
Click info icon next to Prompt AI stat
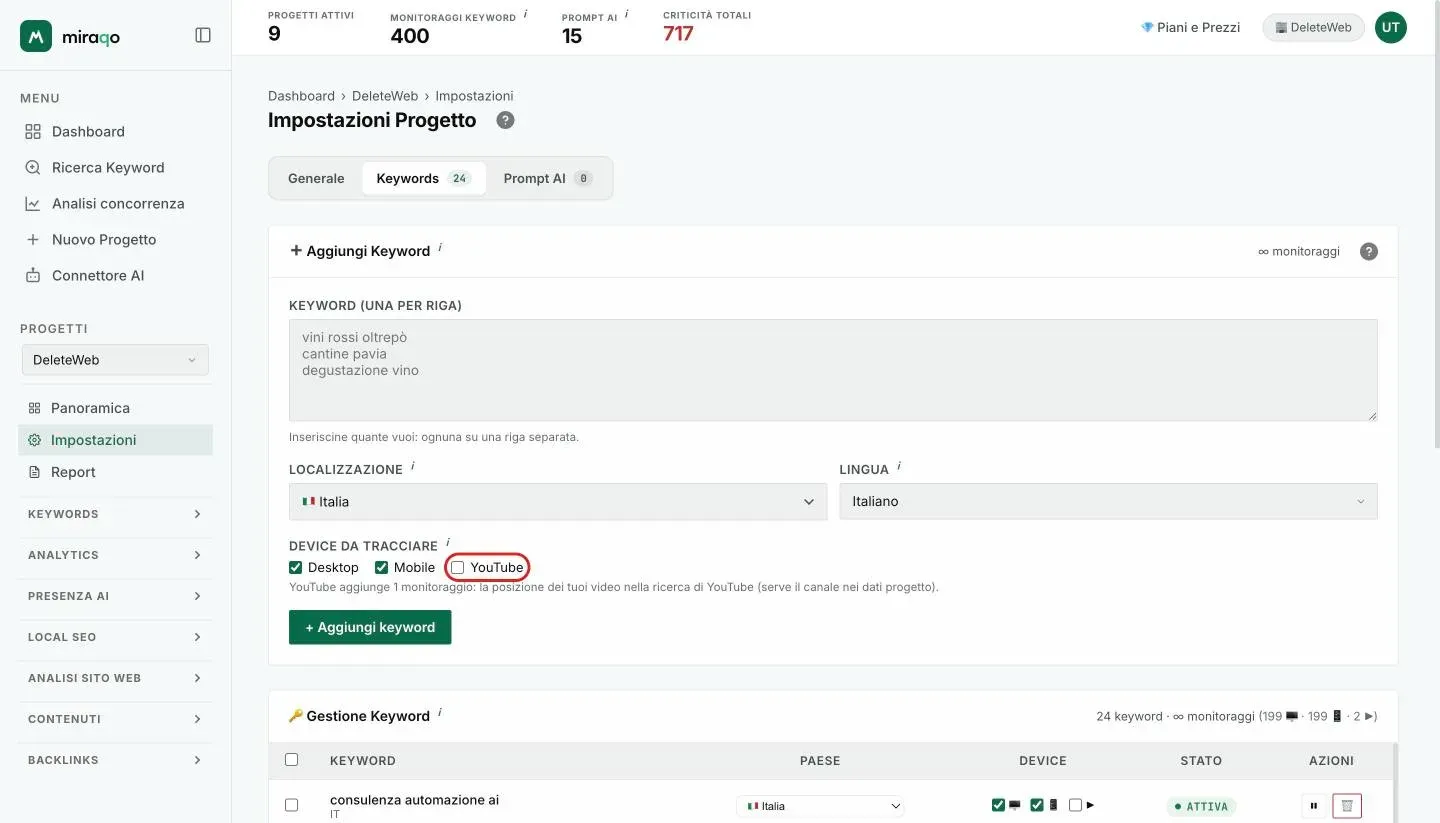(627, 15)
